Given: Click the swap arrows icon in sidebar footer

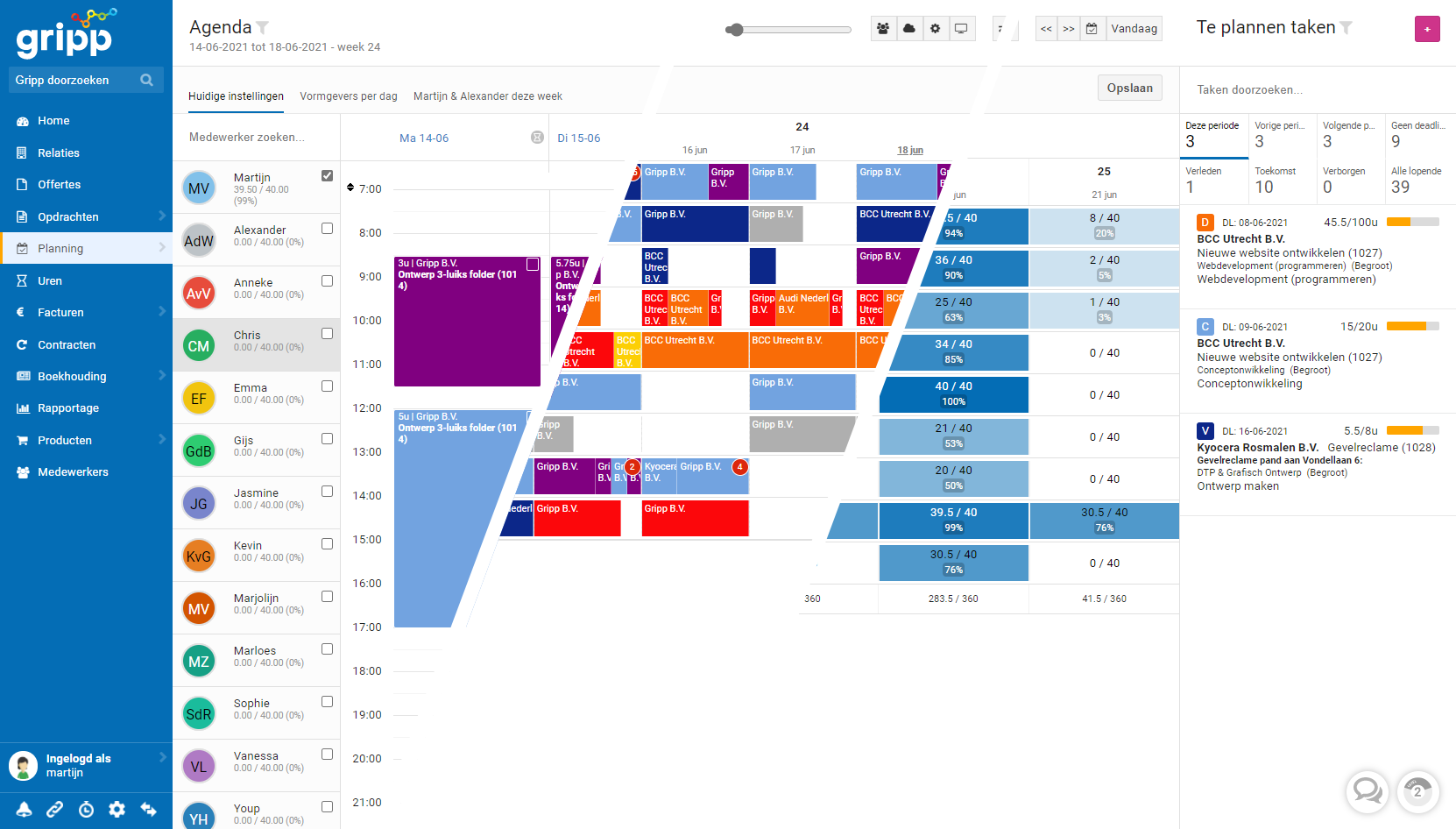Looking at the screenshot, I should [x=148, y=810].
